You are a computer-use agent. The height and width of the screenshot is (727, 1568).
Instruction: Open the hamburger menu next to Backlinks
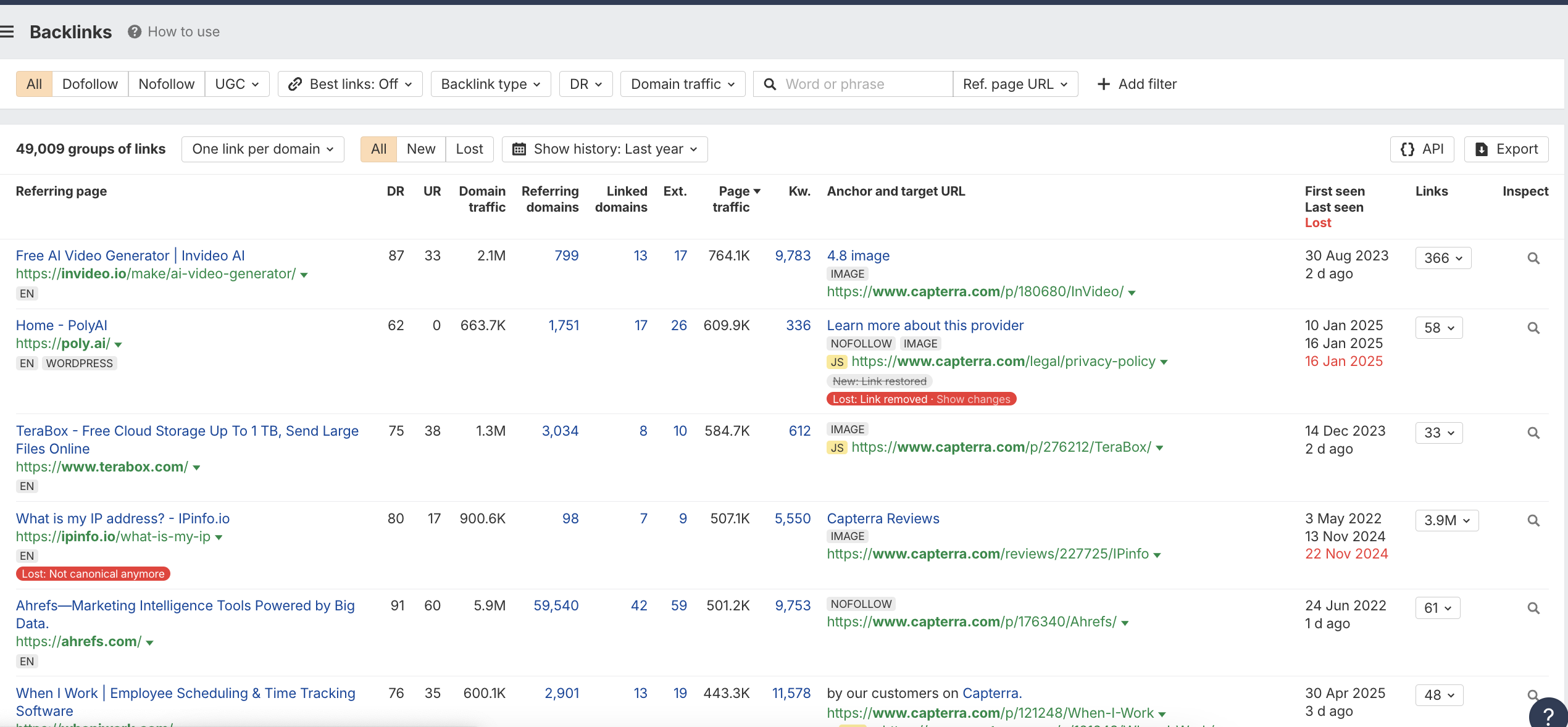tap(7, 31)
